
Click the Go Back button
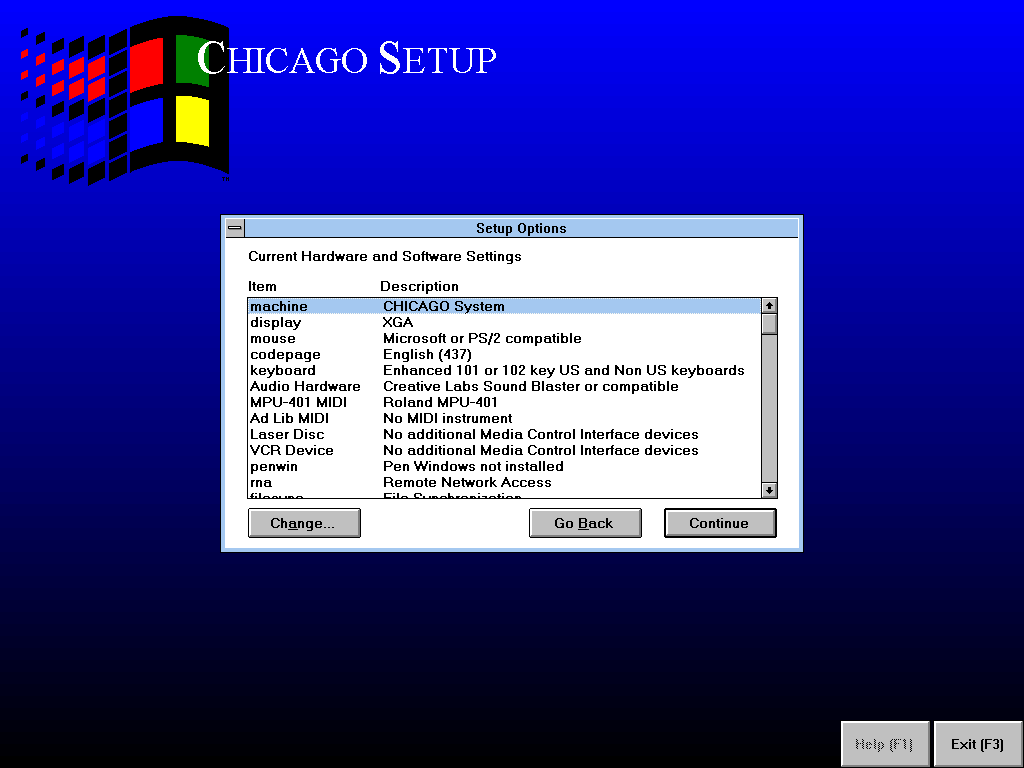(585, 523)
